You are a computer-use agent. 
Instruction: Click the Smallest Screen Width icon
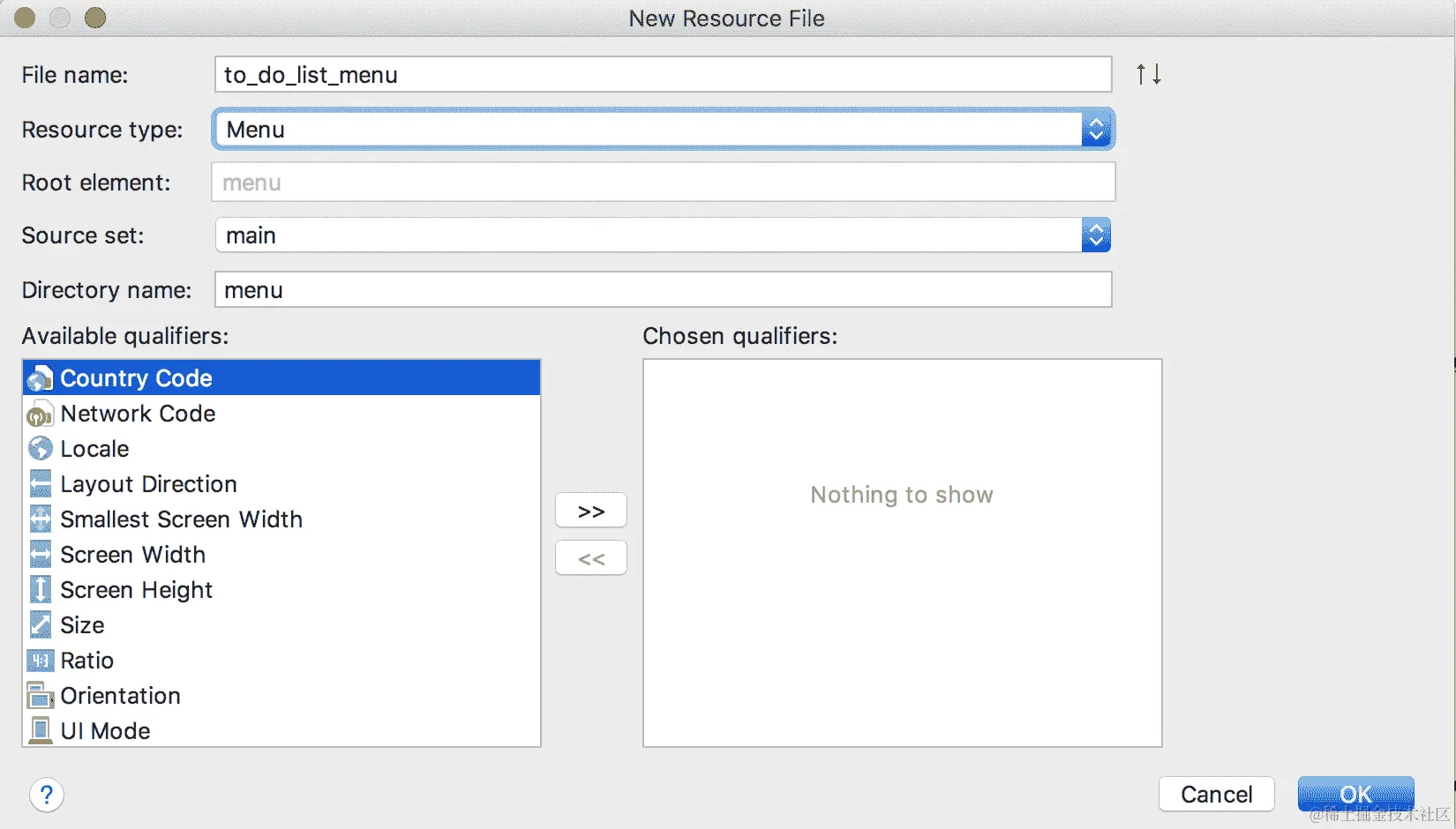point(41,519)
